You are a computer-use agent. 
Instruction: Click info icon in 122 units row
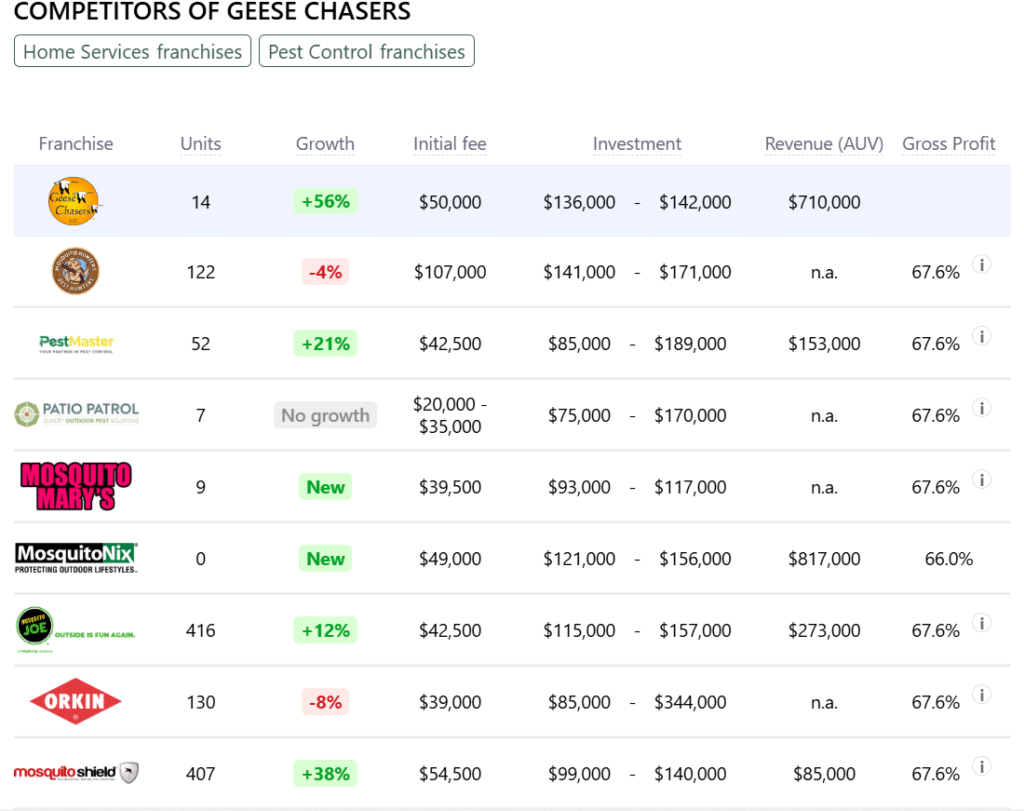pos(982,264)
